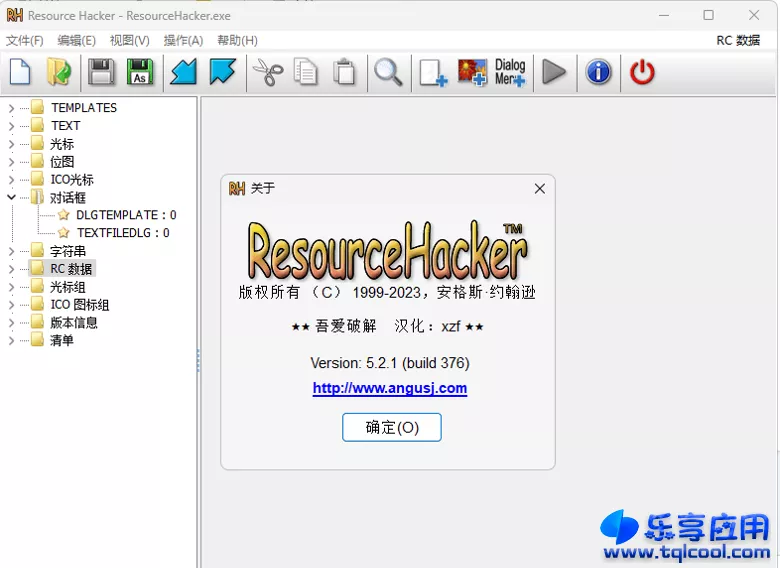Minimize the Resource Hacker window
The width and height of the screenshot is (780, 568).
pyautogui.click(x=664, y=15)
